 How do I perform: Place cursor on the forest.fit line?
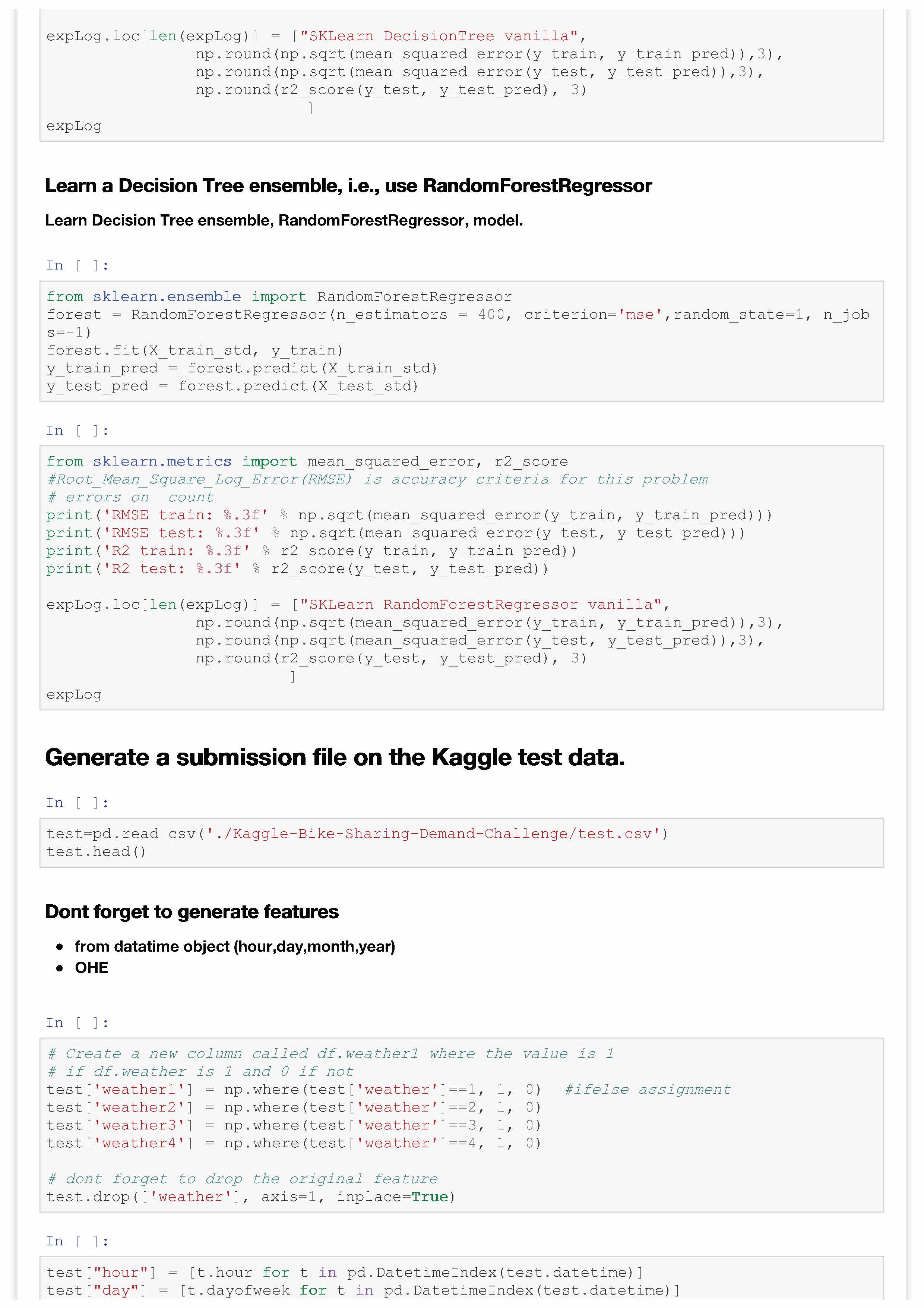[x=195, y=350]
